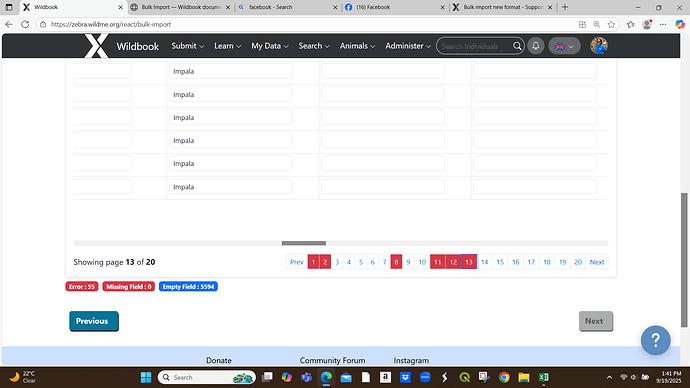
Task: Open Excel from the taskbar
Action: (543, 377)
